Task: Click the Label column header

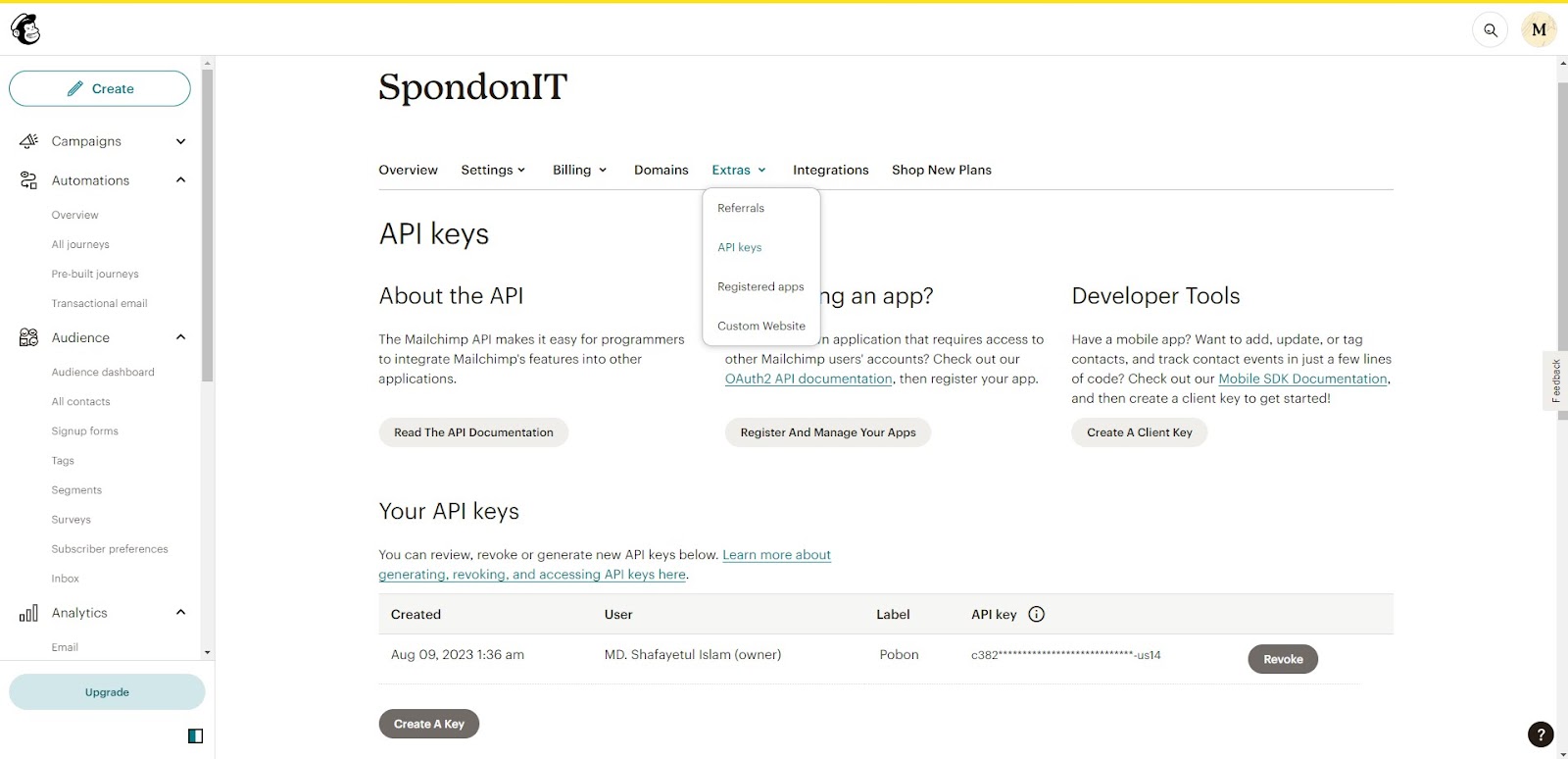Action: pyautogui.click(x=893, y=614)
